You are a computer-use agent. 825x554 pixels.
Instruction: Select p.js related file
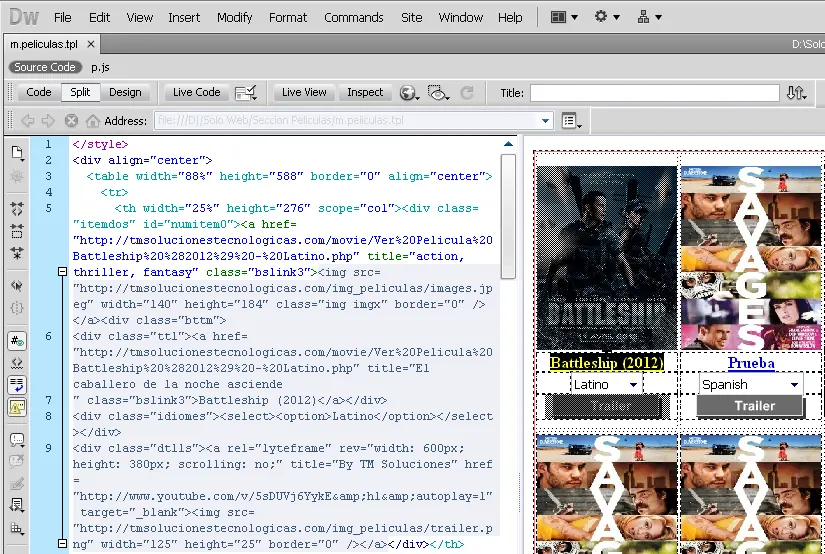click(x=100, y=67)
